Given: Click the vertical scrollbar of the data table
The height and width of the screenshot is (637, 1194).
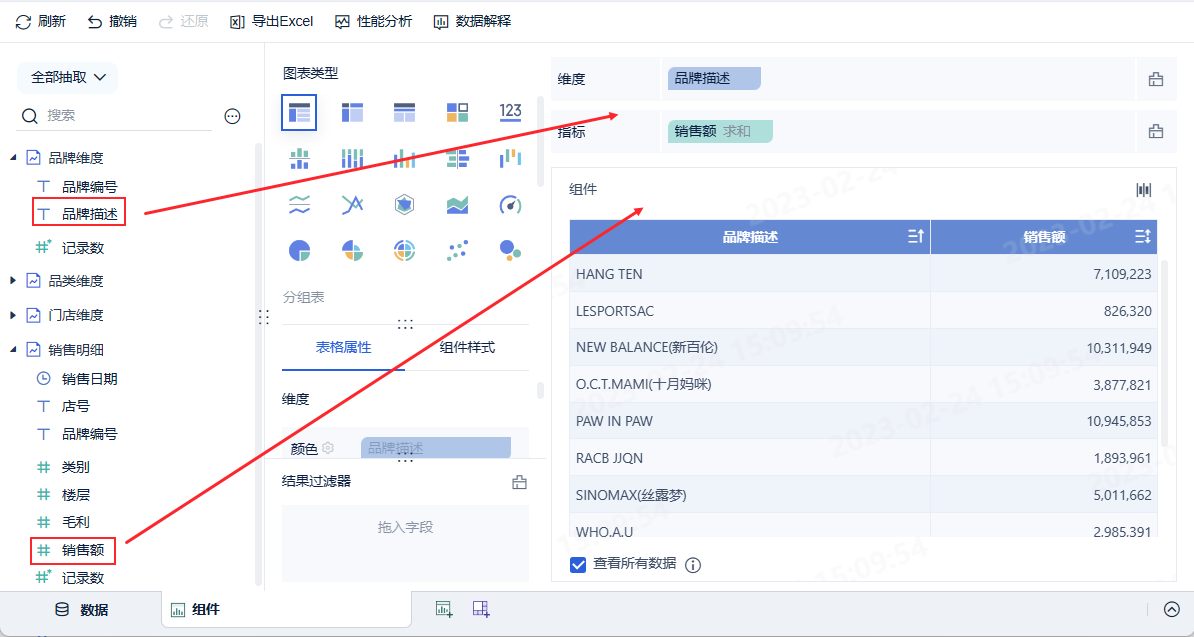Looking at the screenshot, I should (1164, 352).
